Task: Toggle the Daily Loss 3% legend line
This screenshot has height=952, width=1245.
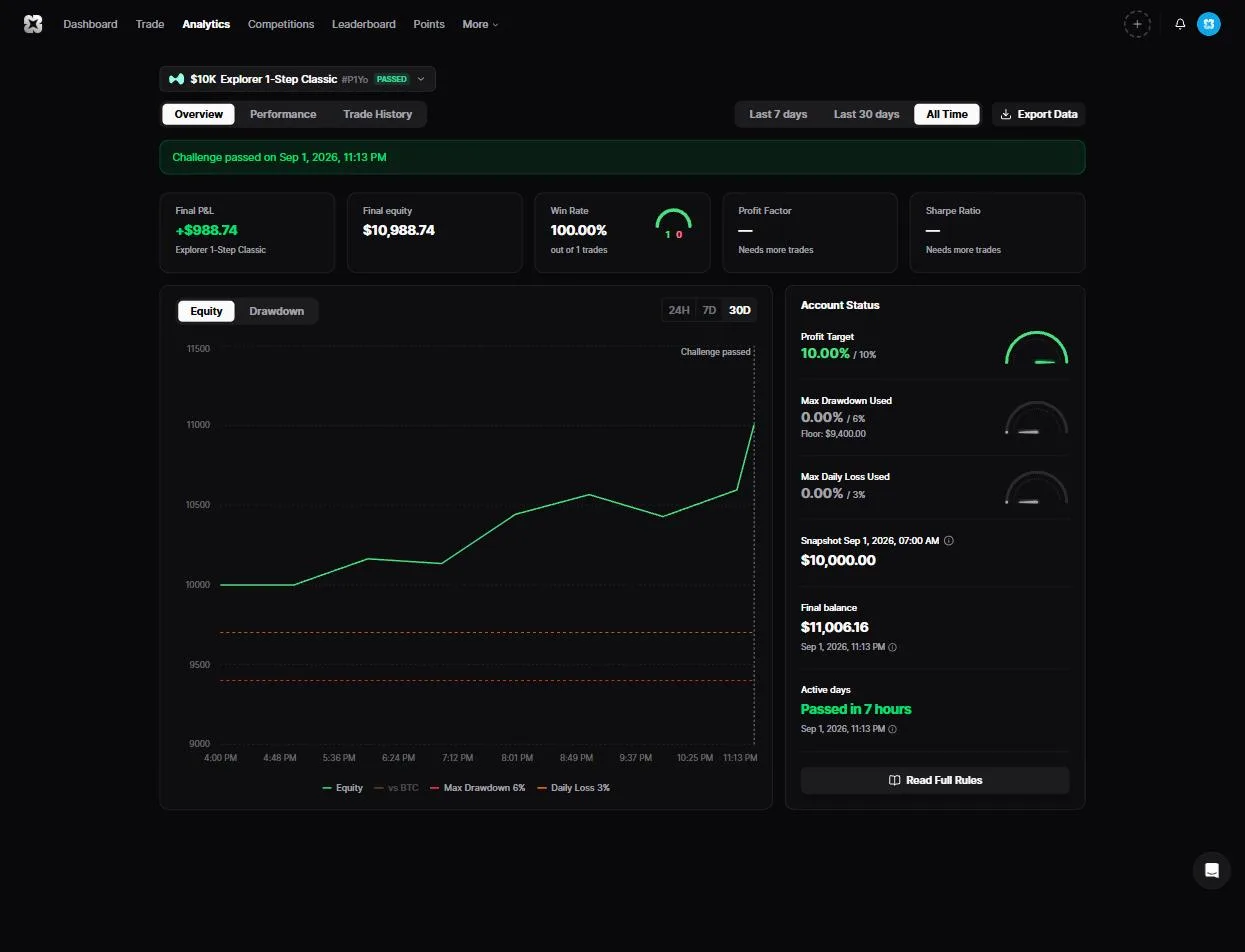Action: [x=573, y=788]
